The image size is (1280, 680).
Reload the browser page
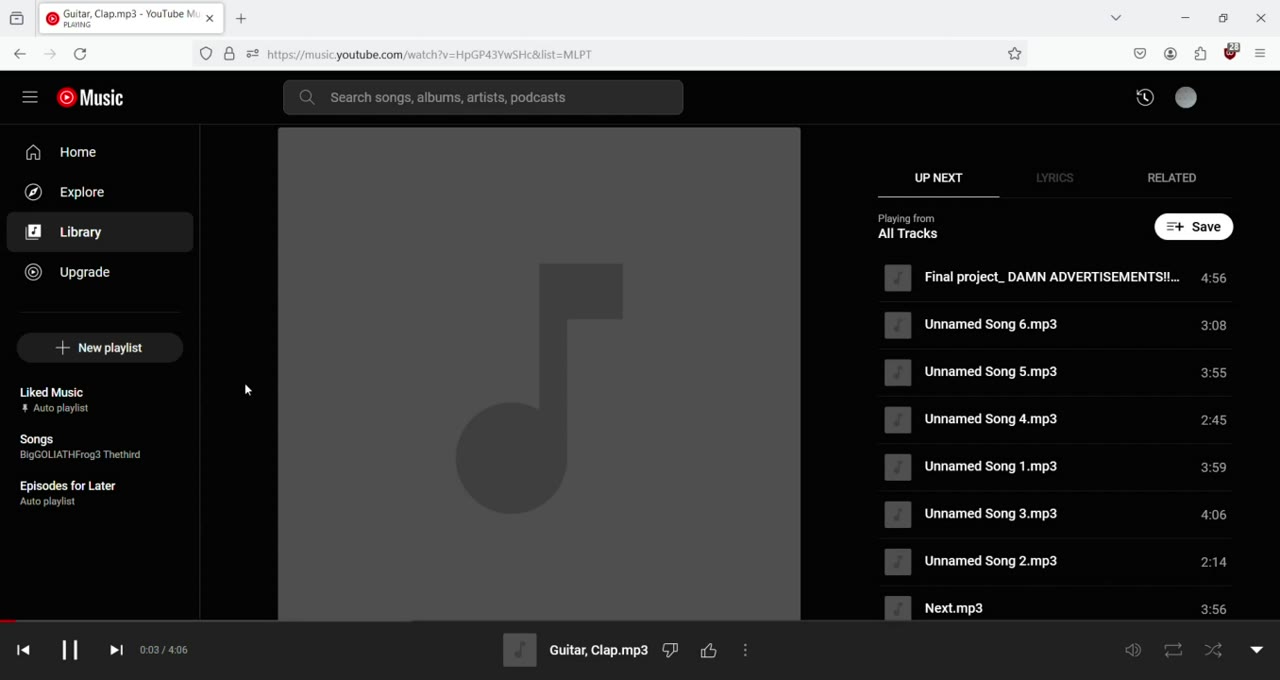click(81, 54)
